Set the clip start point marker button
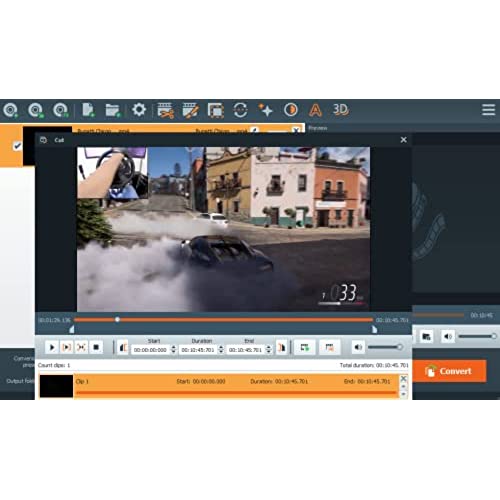 click(123, 348)
